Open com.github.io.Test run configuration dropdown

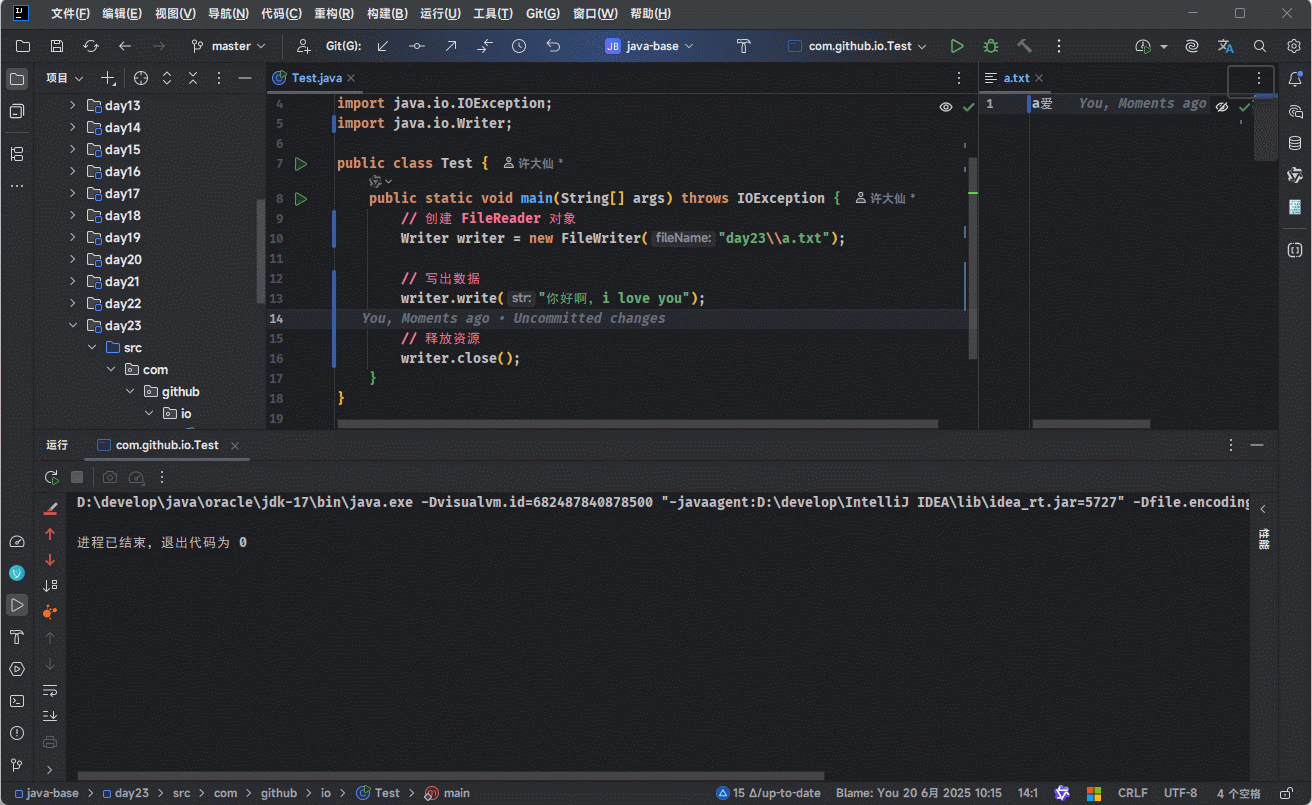(858, 46)
